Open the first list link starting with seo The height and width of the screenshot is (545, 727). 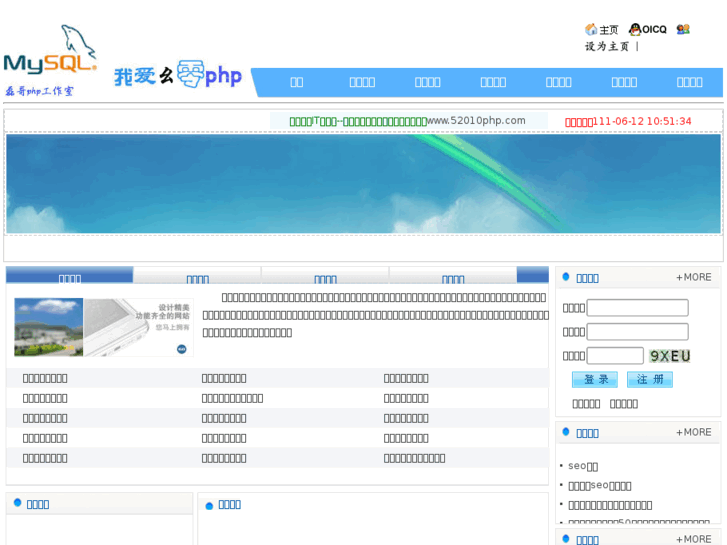(x=583, y=466)
